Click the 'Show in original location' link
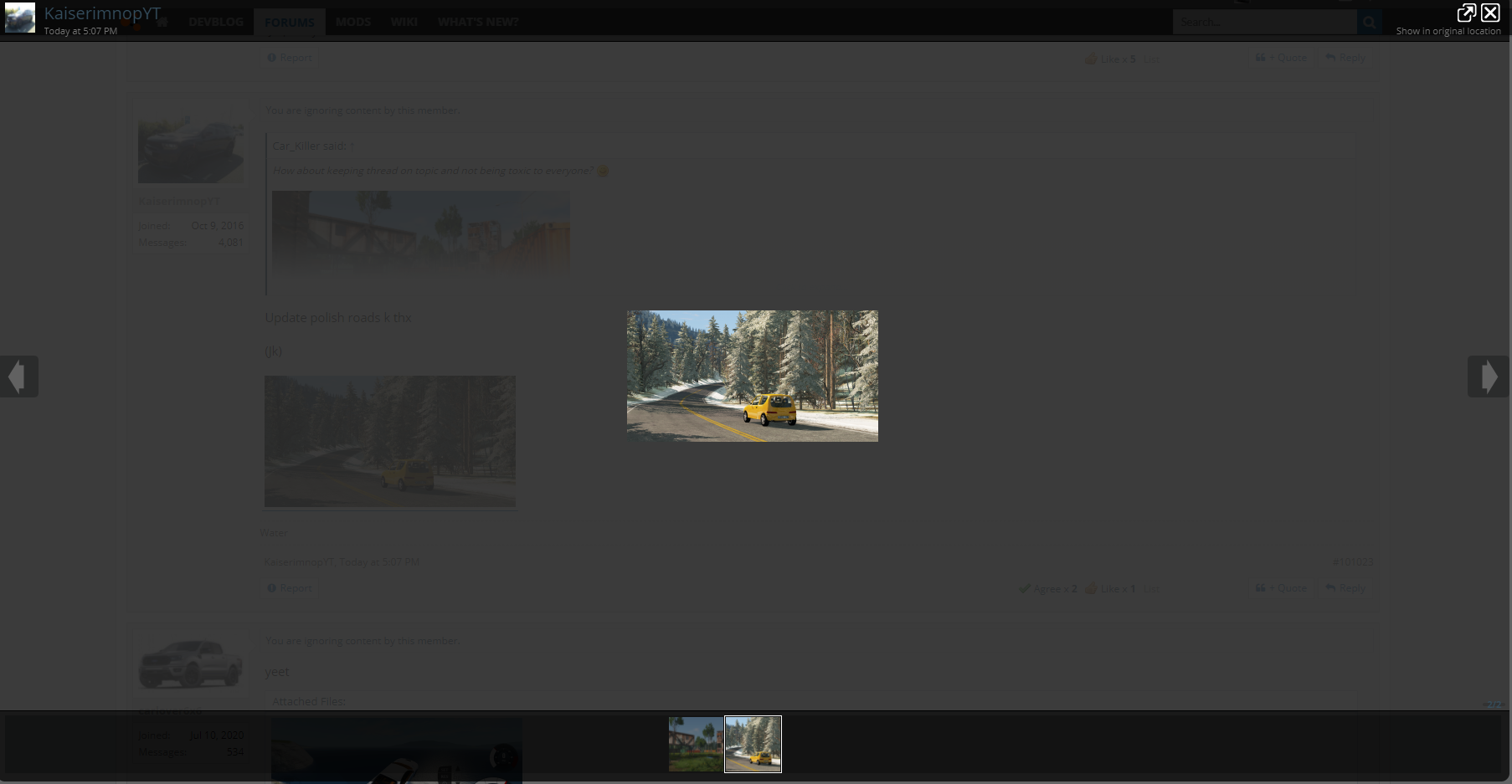The height and width of the screenshot is (784, 1512). (x=1448, y=31)
